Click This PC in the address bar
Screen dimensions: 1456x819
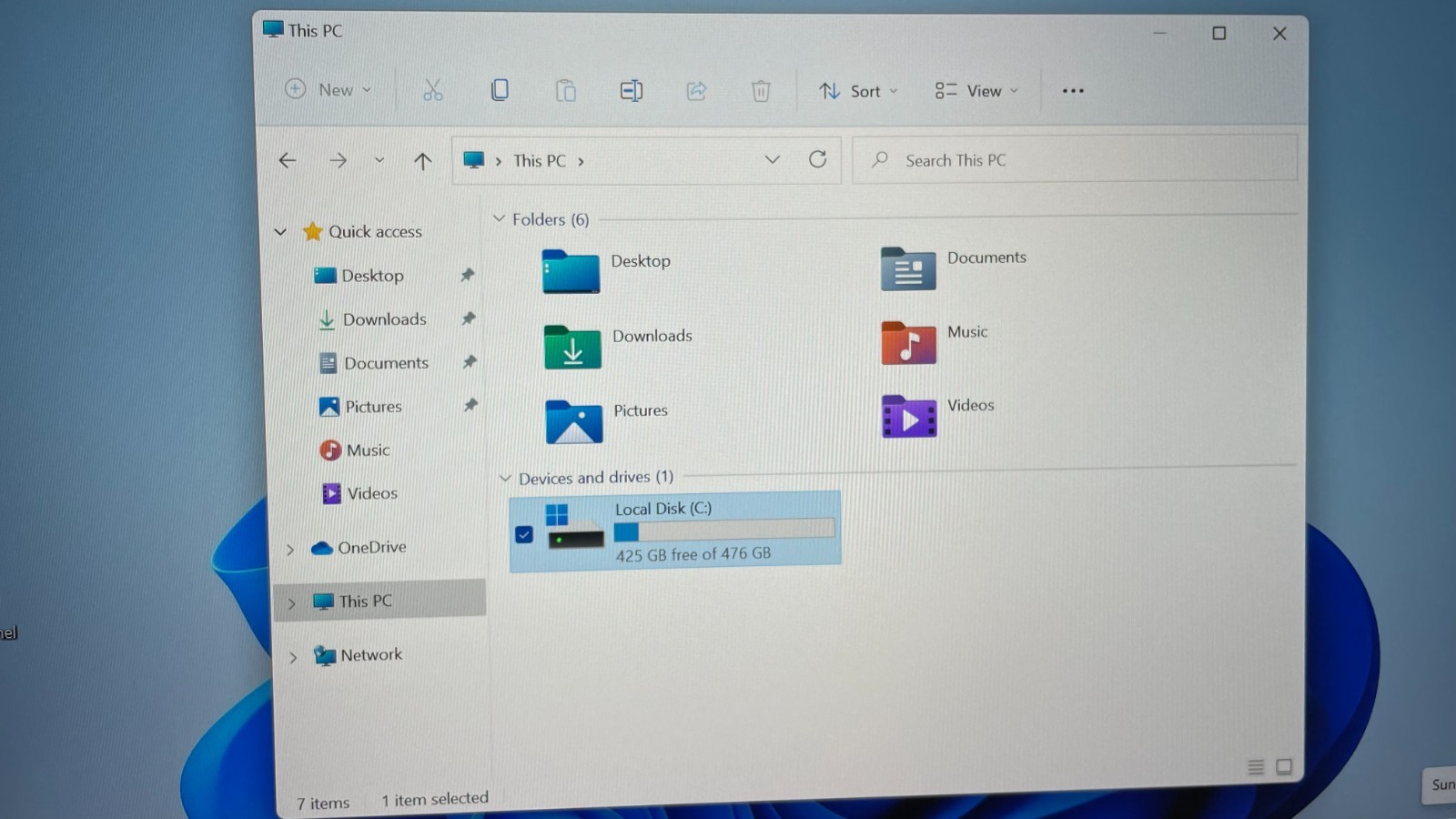point(540,161)
